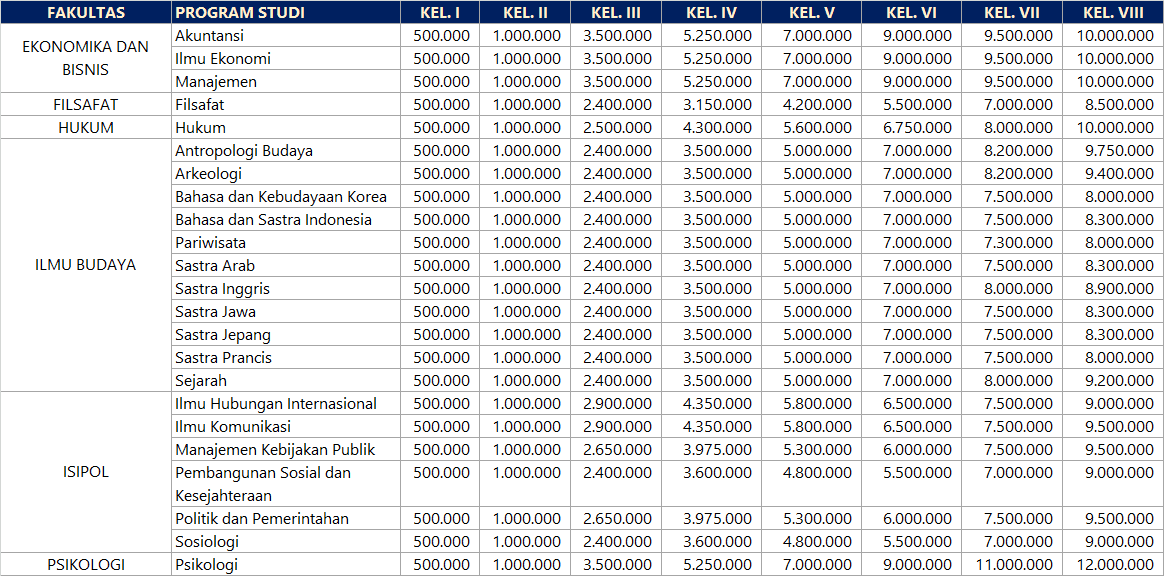This screenshot has width=1164, height=576.
Task: Click the PROGRAM STUDI column header
Action: pos(286,13)
